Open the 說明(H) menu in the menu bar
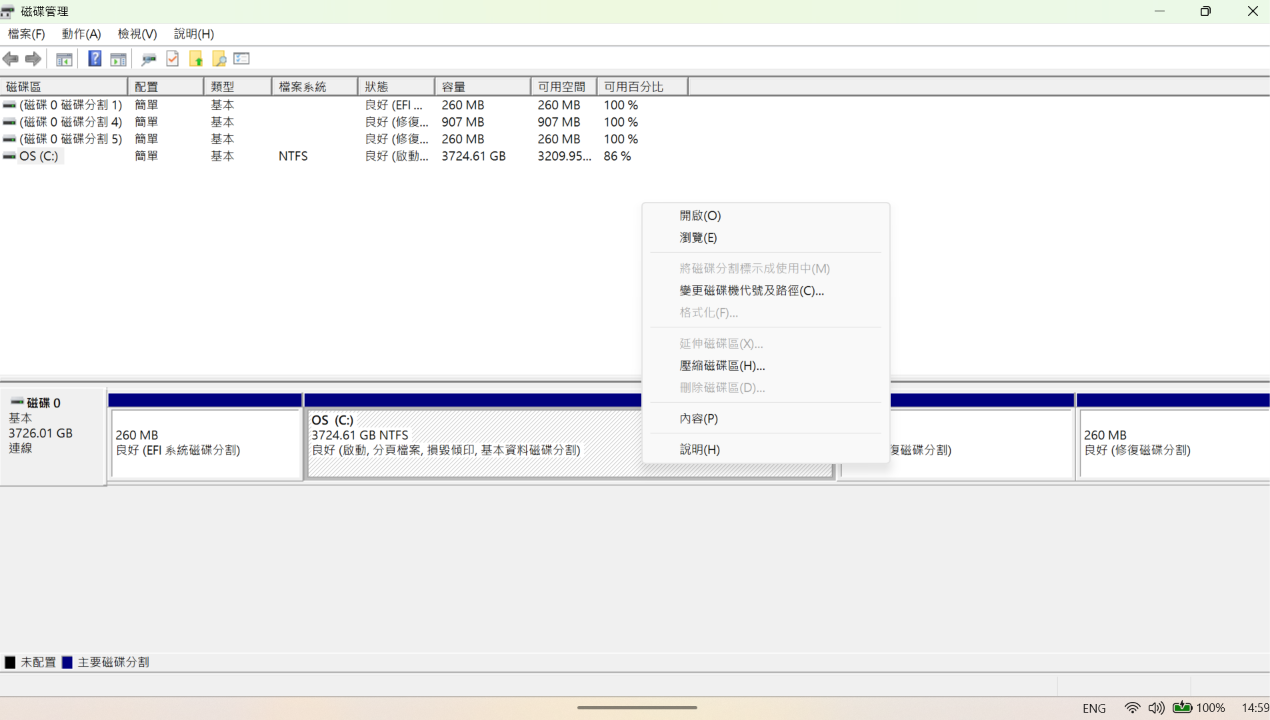Image resolution: width=1270 pixels, height=720 pixels. click(194, 34)
